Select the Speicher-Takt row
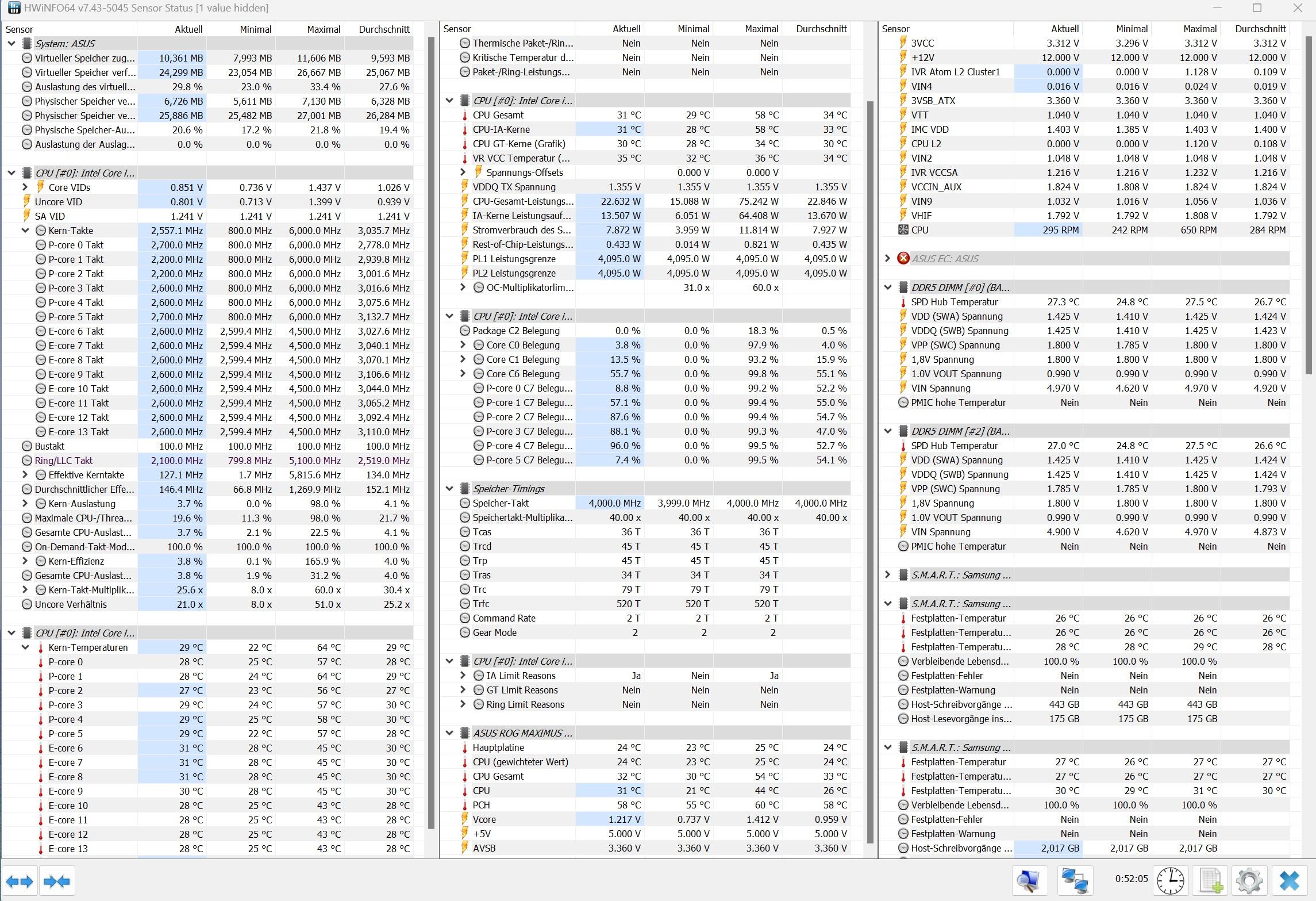The width and height of the screenshot is (1316, 901). point(646,503)
